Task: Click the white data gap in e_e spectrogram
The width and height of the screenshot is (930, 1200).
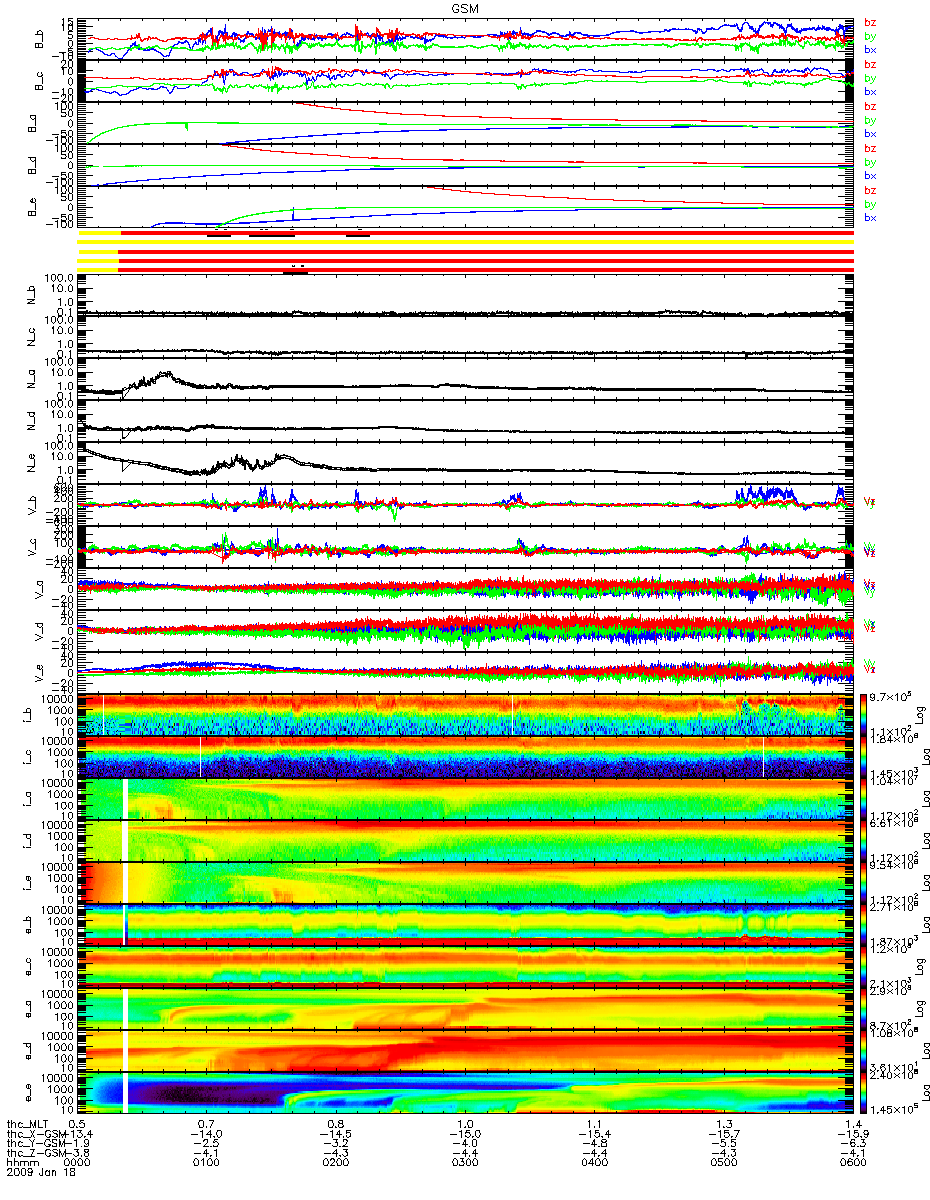Action: coord(125,1093)
